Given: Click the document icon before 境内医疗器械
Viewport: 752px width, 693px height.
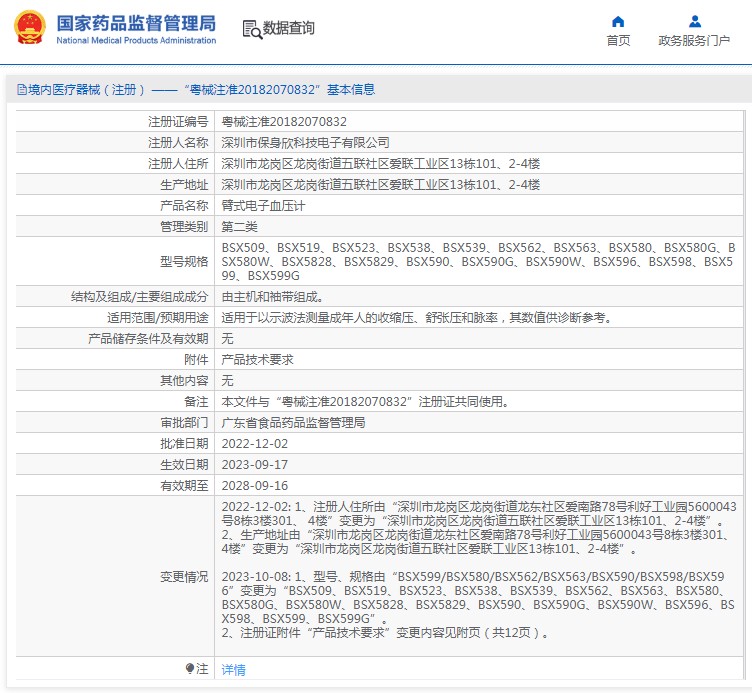Looking at the screenshot, I should point(20,89).
